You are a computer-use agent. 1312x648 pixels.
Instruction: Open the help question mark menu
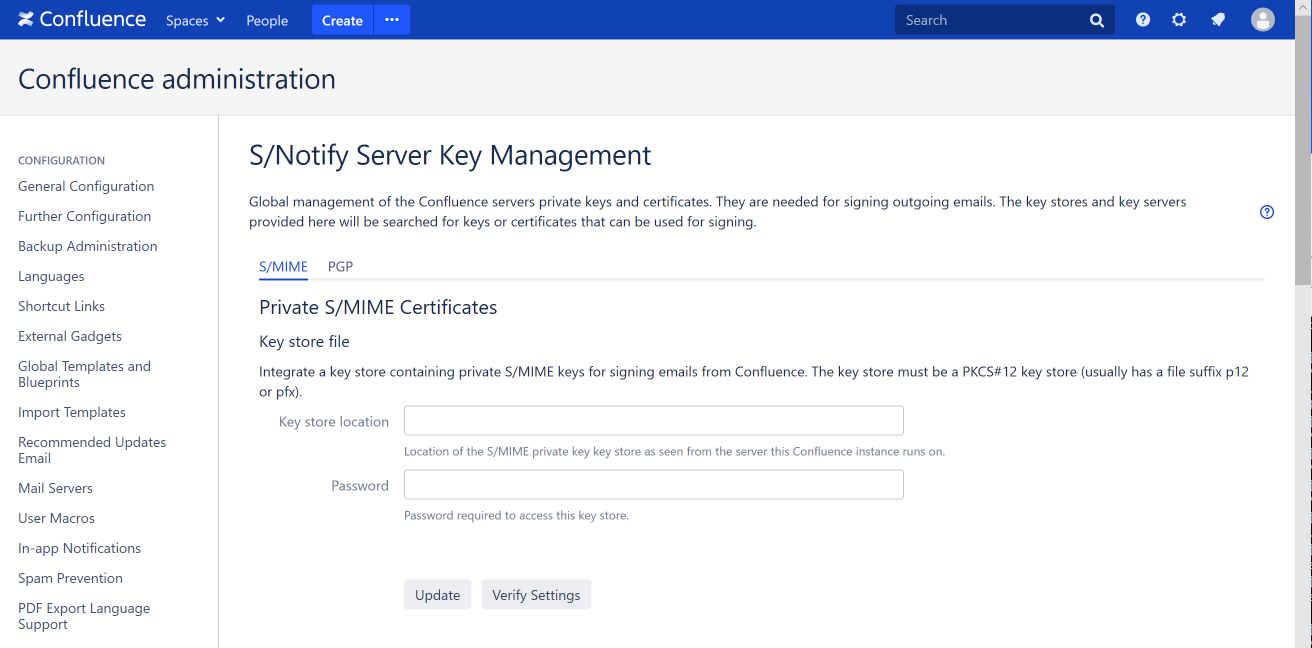[x=1143, y=20]
